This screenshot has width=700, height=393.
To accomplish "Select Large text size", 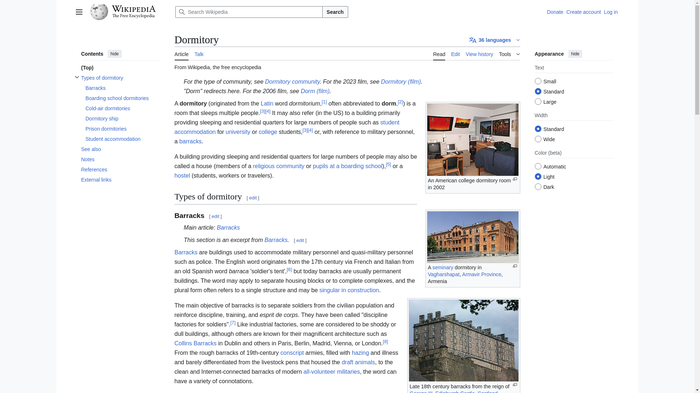I will (x=538, y=102).
